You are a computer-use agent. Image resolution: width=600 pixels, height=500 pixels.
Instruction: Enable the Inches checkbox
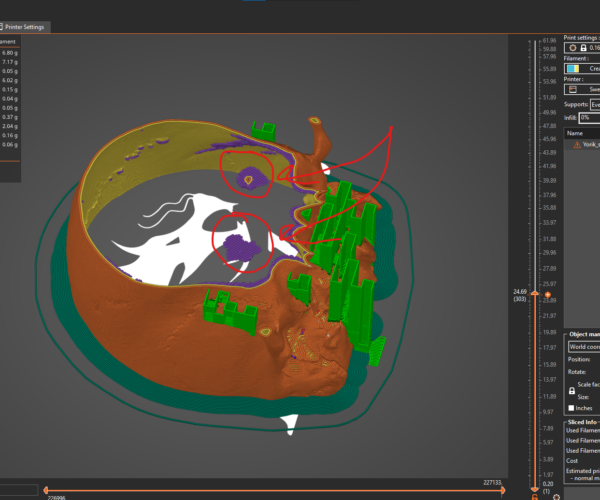click(572, 408)
